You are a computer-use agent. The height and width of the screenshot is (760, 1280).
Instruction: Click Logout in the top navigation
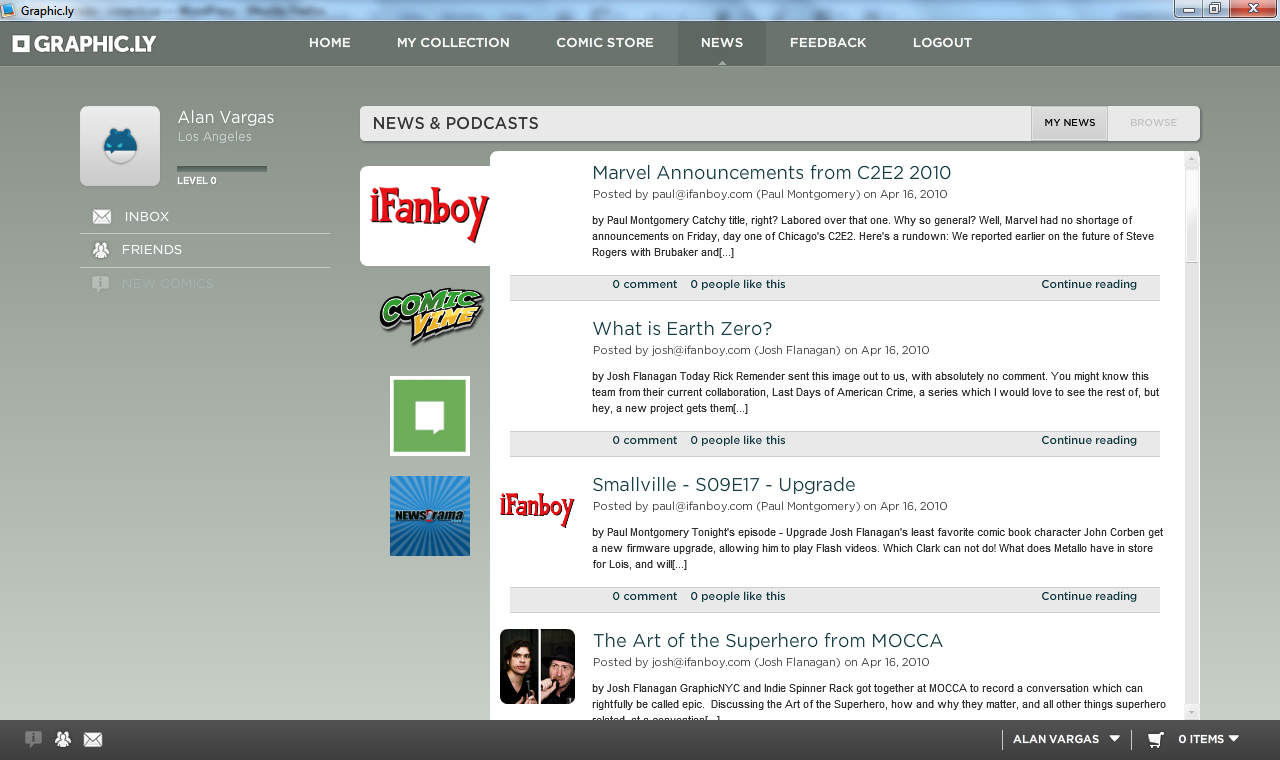point(942,43)
